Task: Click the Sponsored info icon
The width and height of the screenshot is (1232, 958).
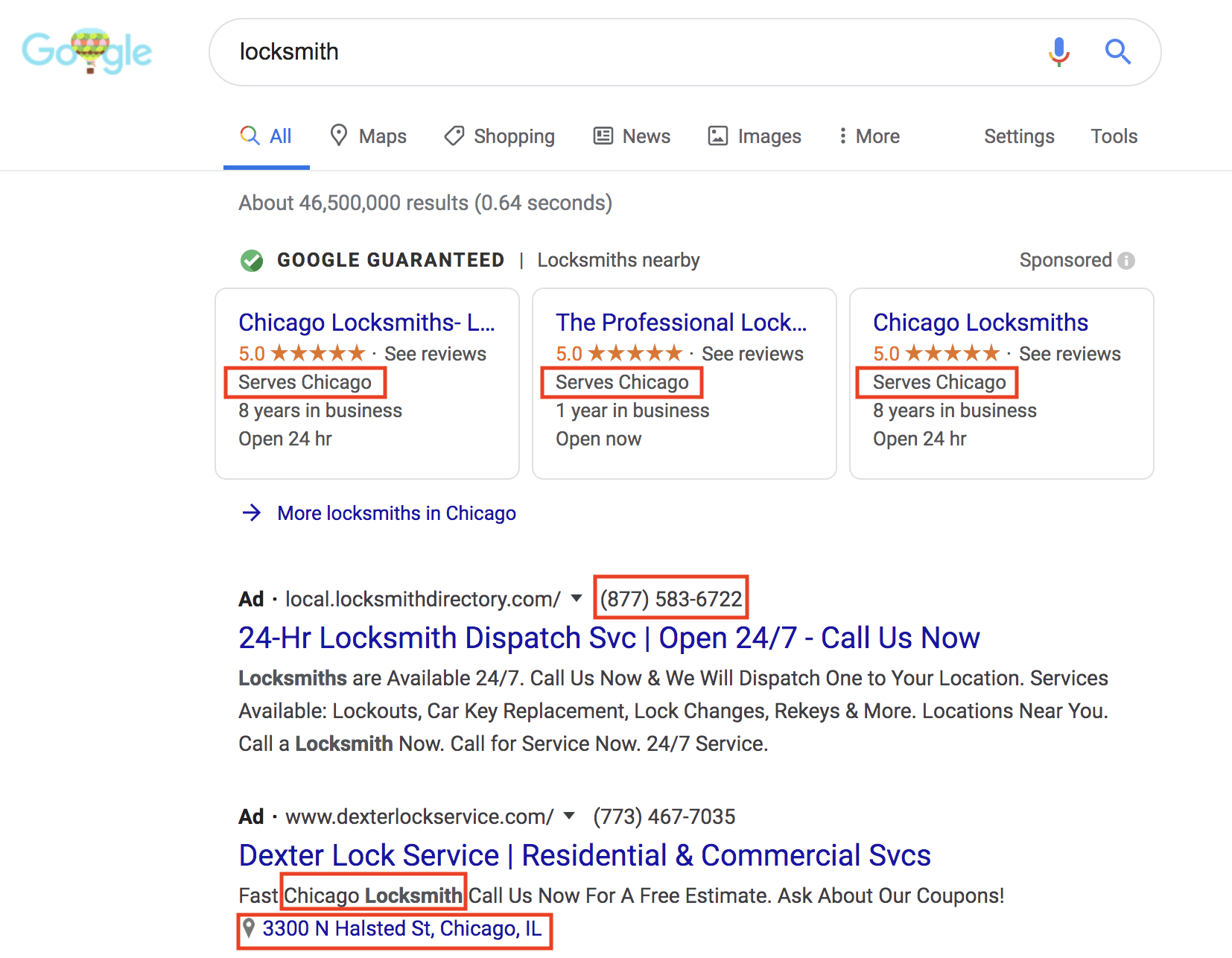Action: click(x=1127, y=260)
